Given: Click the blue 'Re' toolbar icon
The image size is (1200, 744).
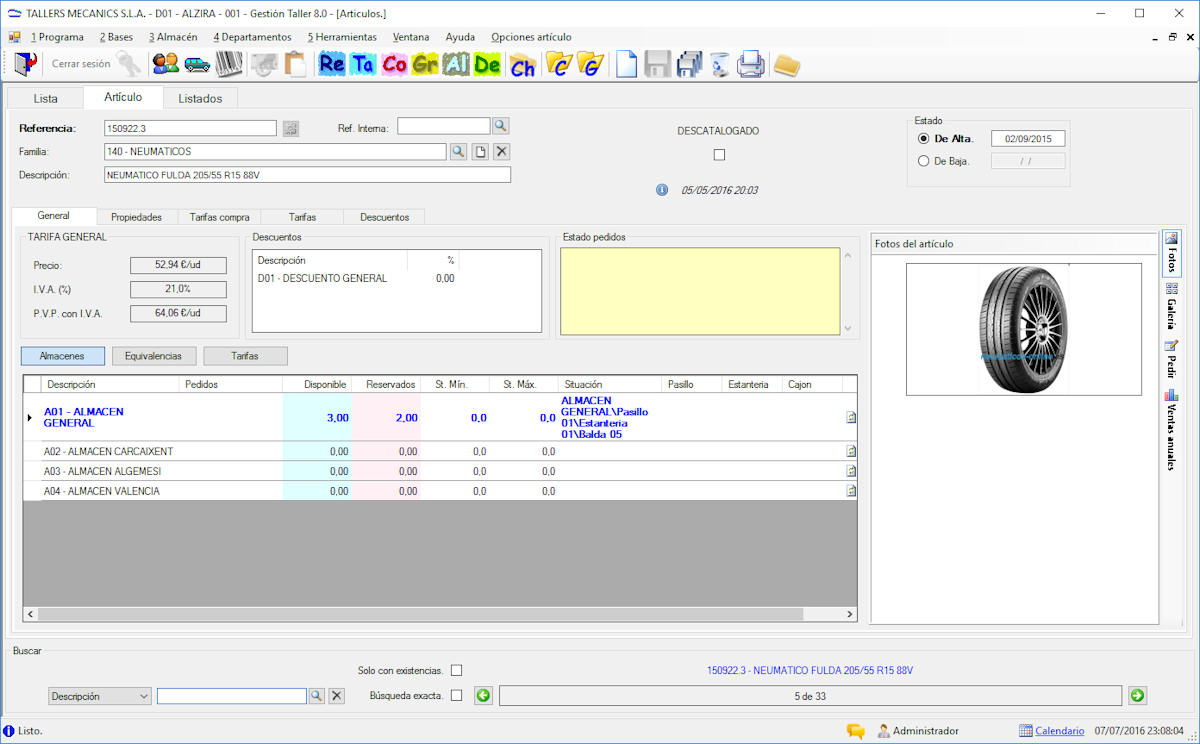Looking at the screenshot, I should [332, 65].
